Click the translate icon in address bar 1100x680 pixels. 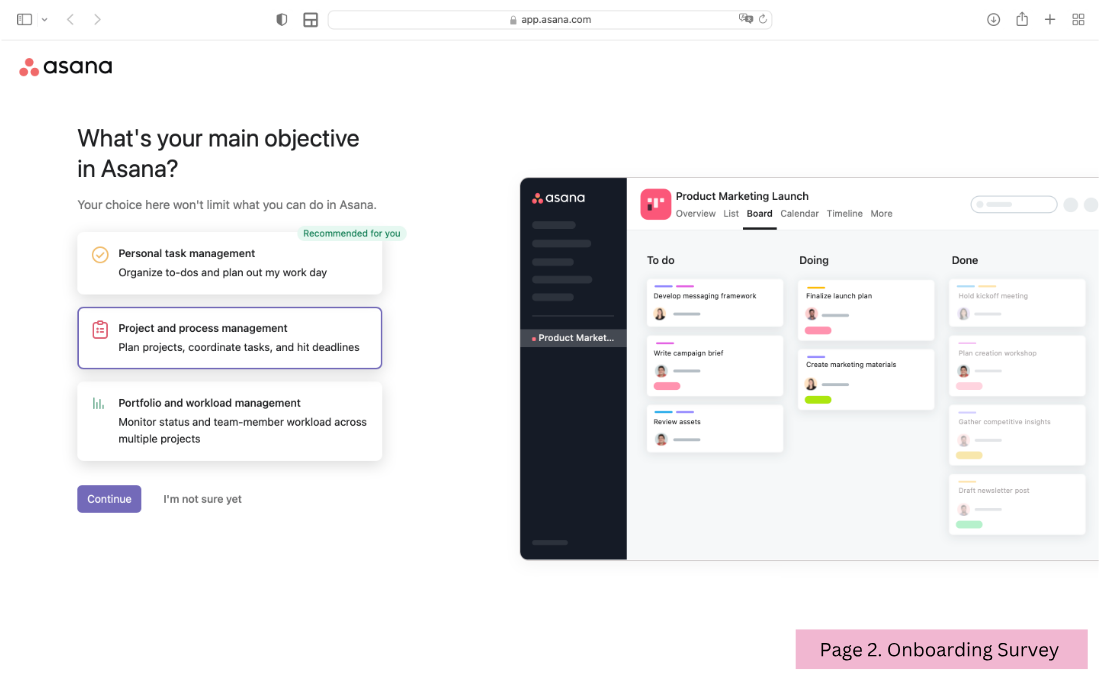(745, 19)
